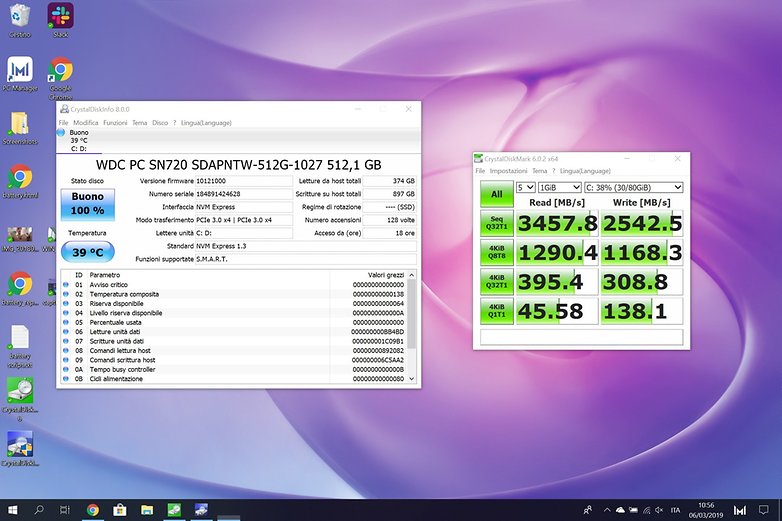Click the firmware version field 10121000
Image resolution: width=782 pixels, height=521 pixels.
point(243,181)
